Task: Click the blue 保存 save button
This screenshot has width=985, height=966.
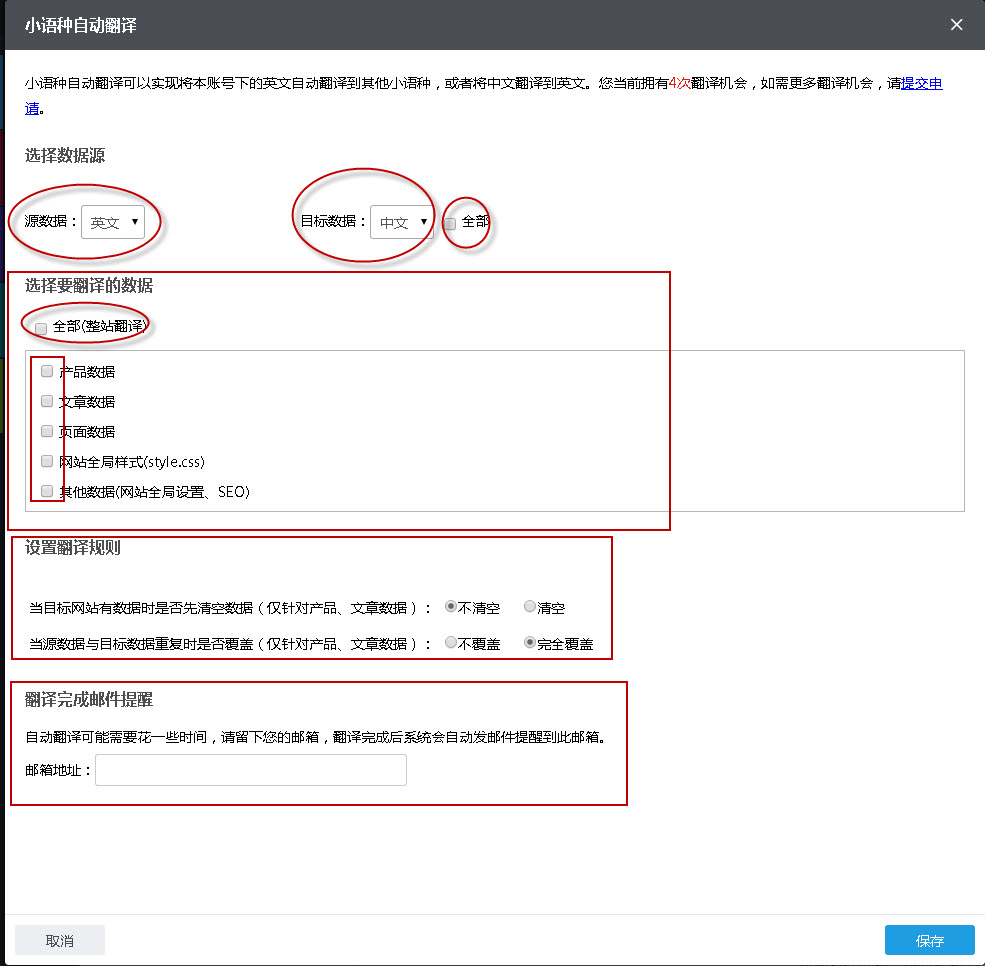Action: point(929,939)
